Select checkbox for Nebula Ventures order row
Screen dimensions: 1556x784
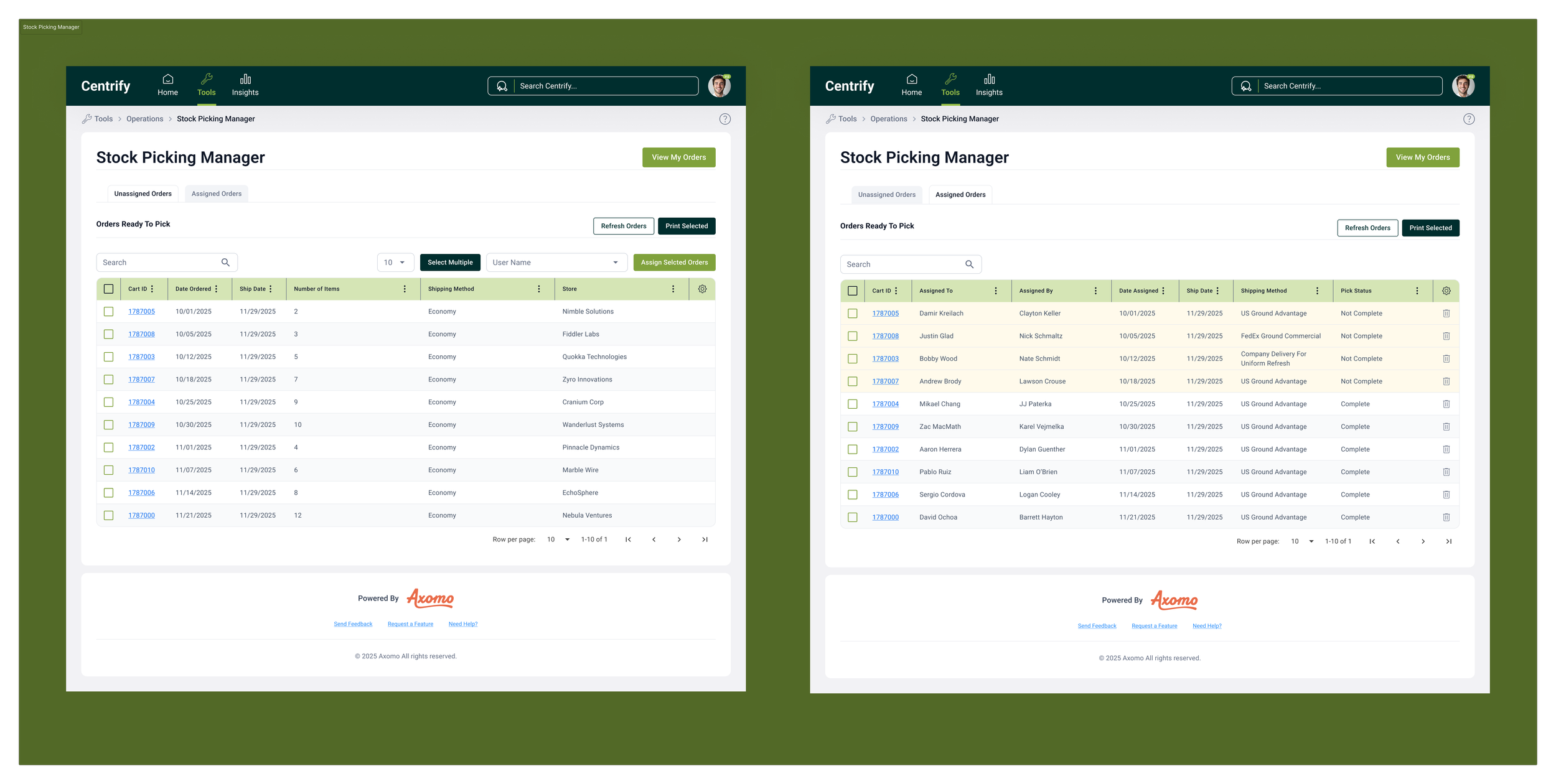point(108,515)
